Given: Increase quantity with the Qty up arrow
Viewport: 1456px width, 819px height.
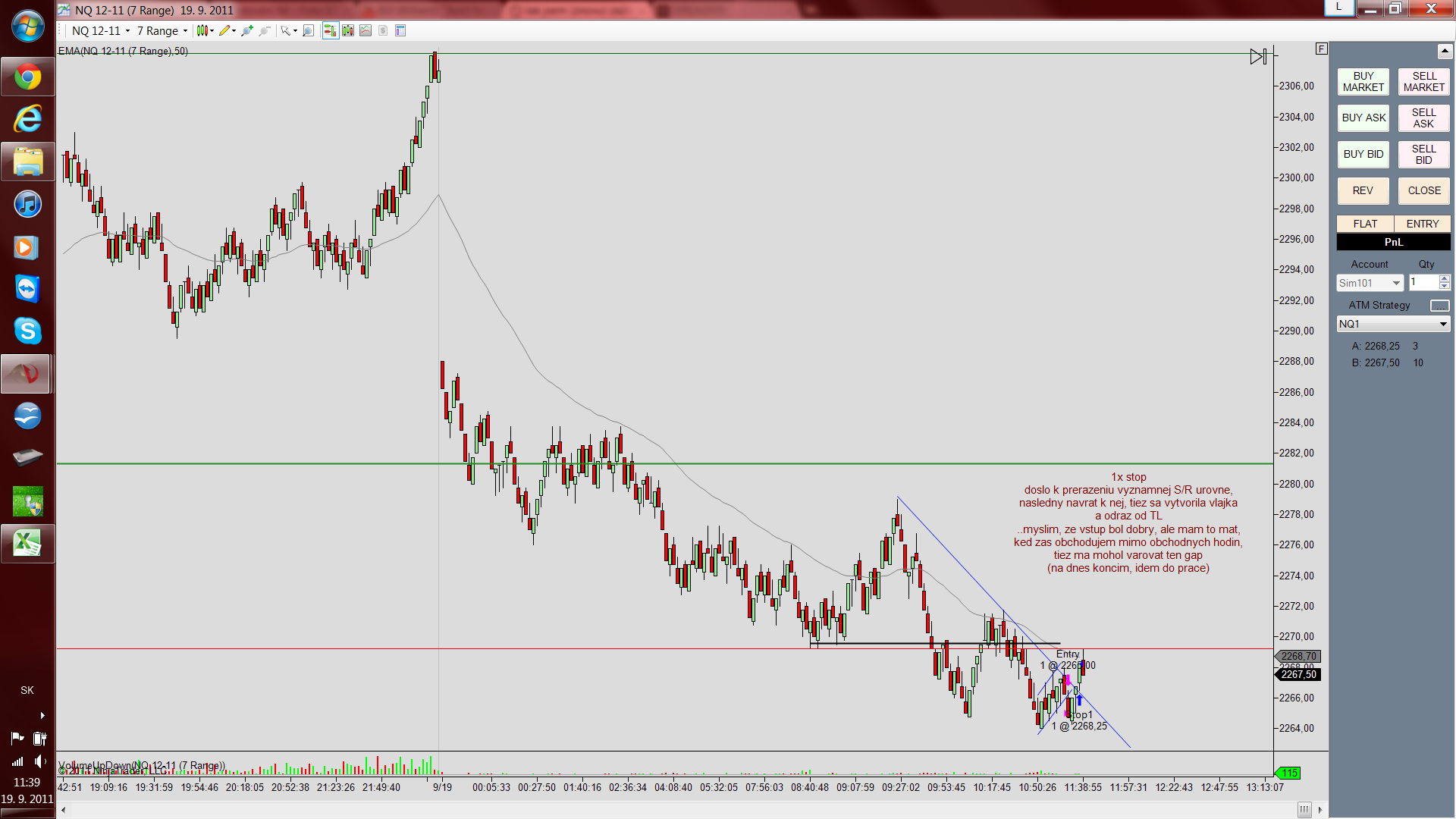Looking at the screenshot, I should click(1445, 278).
